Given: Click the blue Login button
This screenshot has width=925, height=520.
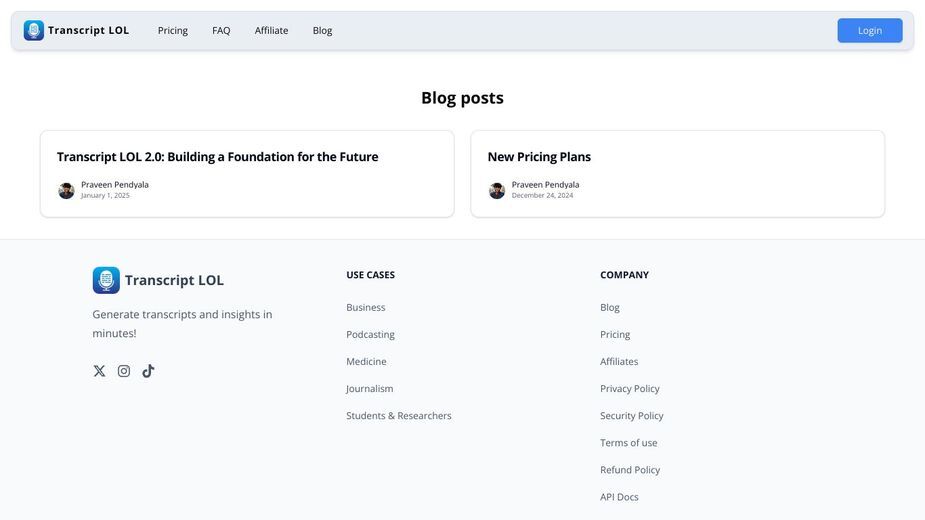Looking at the screenshot, I should (870, 31).
